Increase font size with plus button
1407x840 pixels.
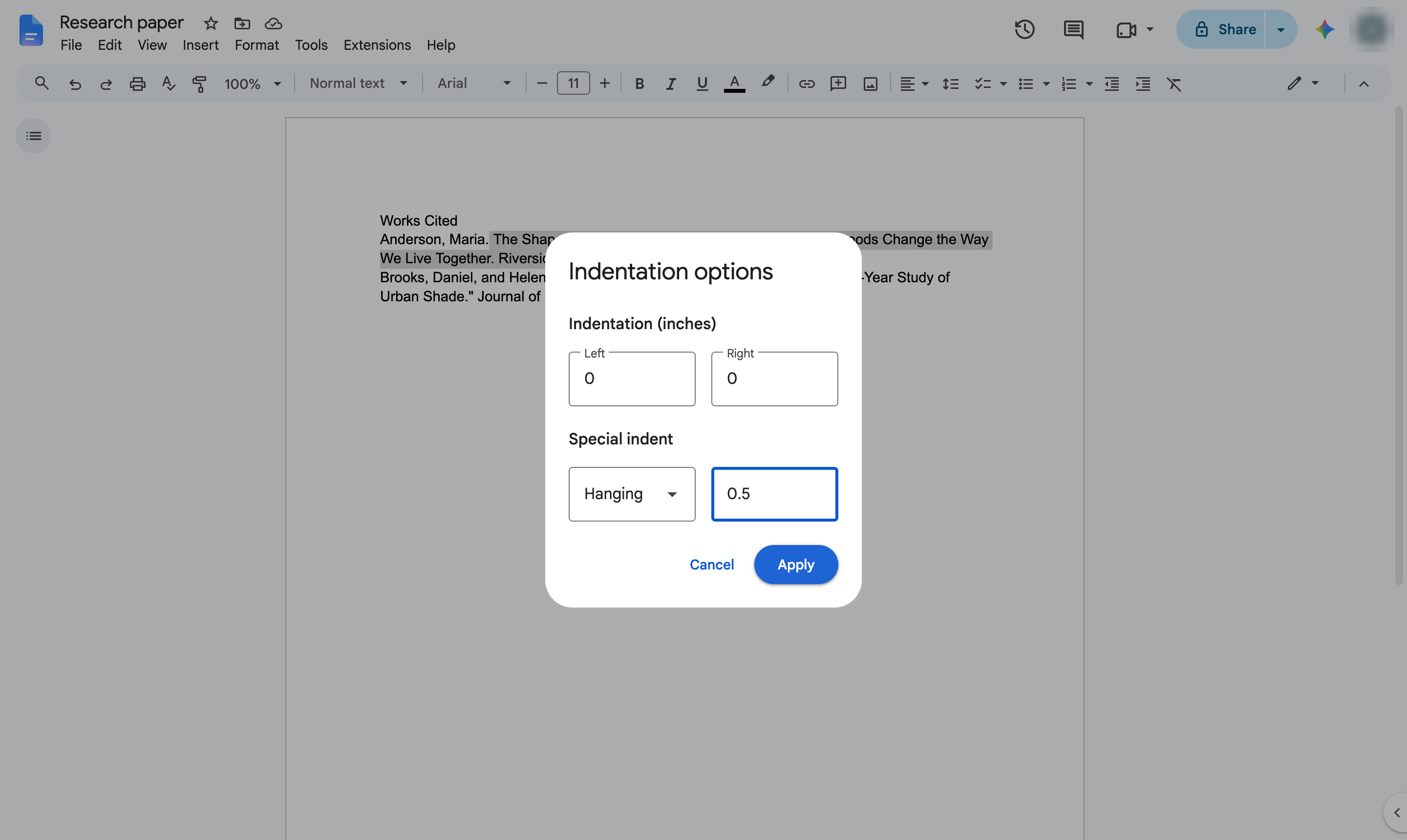(605, 84)
